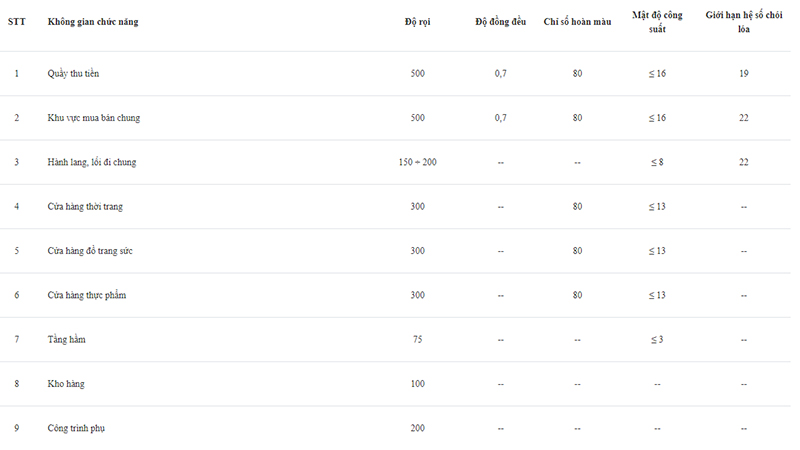The image size is (800, 450).
Task: Select the Quầy thu tiền row label
Action: 73,73
